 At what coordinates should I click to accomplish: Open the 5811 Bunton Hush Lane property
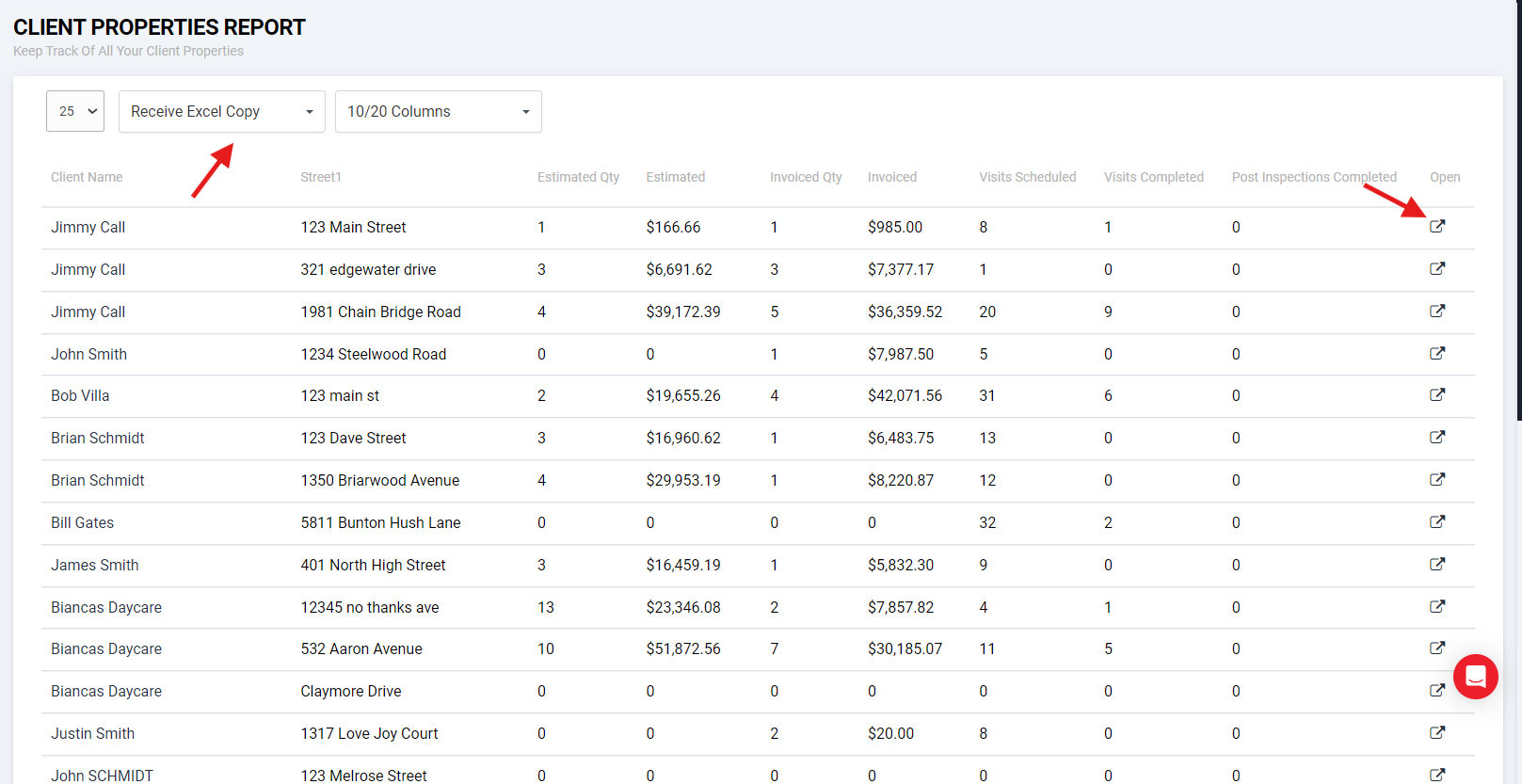(x=1436, y=522)
